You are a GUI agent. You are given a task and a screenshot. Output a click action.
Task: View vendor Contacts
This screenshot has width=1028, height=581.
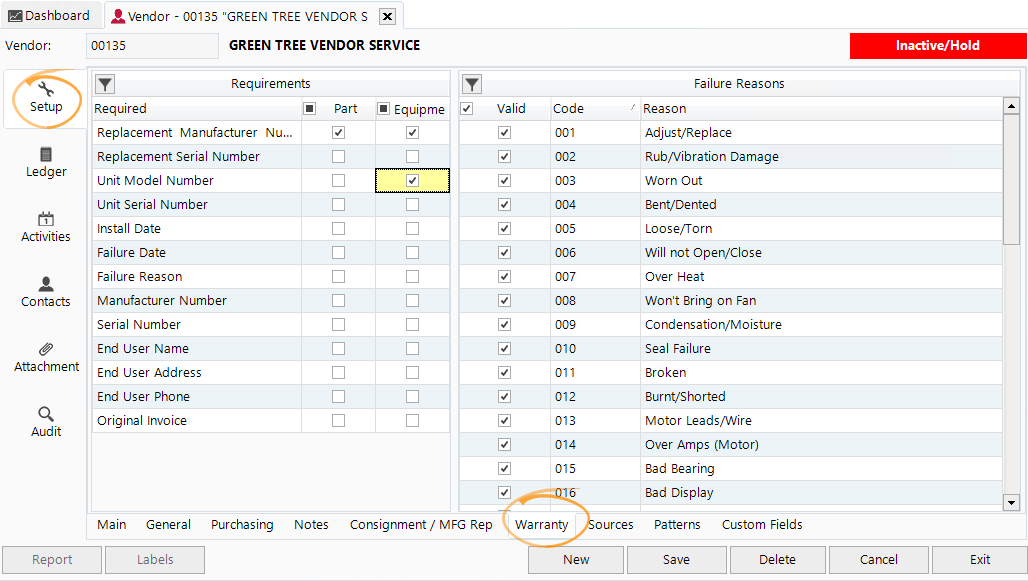tap(45, 291)
